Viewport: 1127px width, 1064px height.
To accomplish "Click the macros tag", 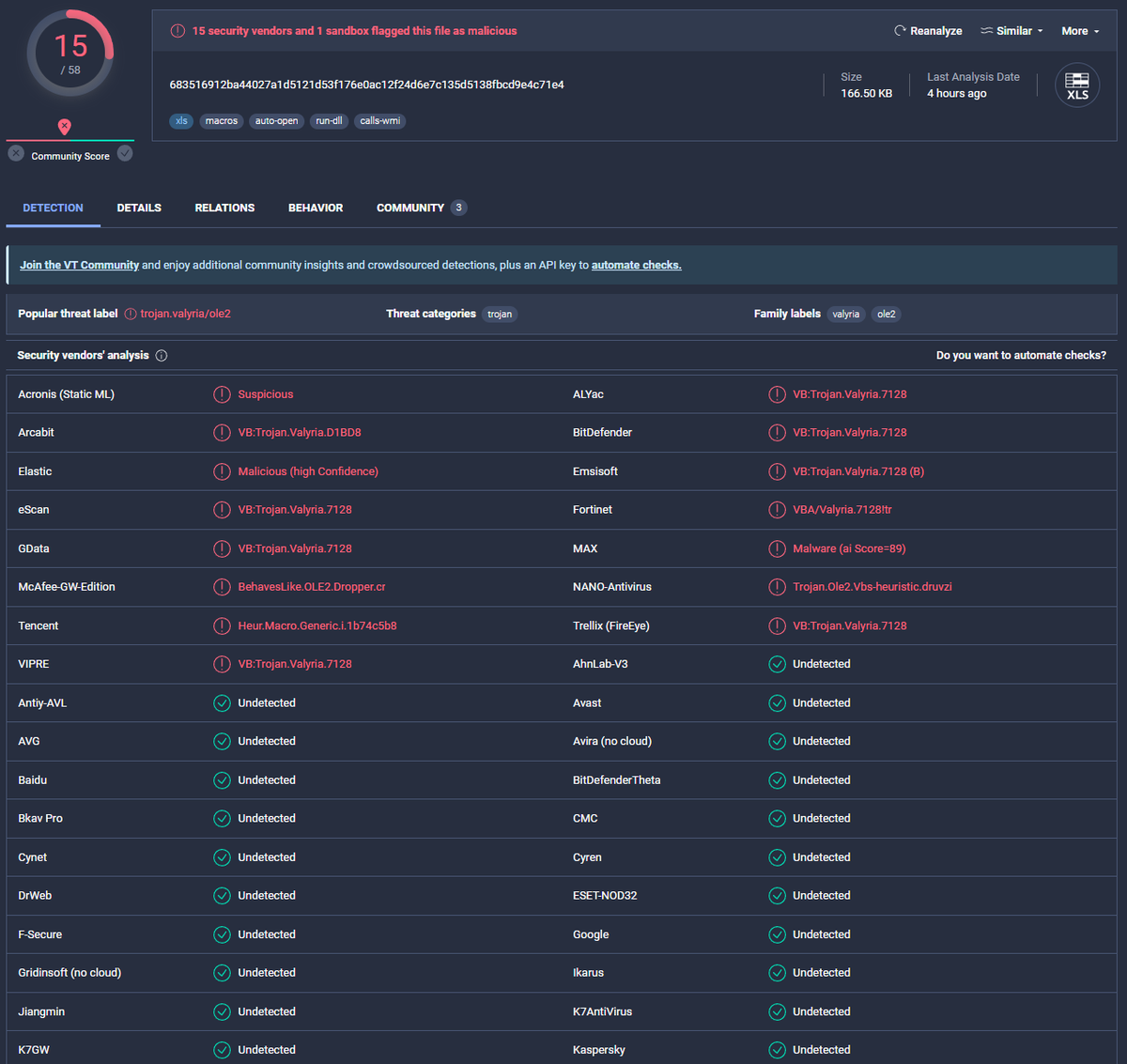I will [222, 121].
